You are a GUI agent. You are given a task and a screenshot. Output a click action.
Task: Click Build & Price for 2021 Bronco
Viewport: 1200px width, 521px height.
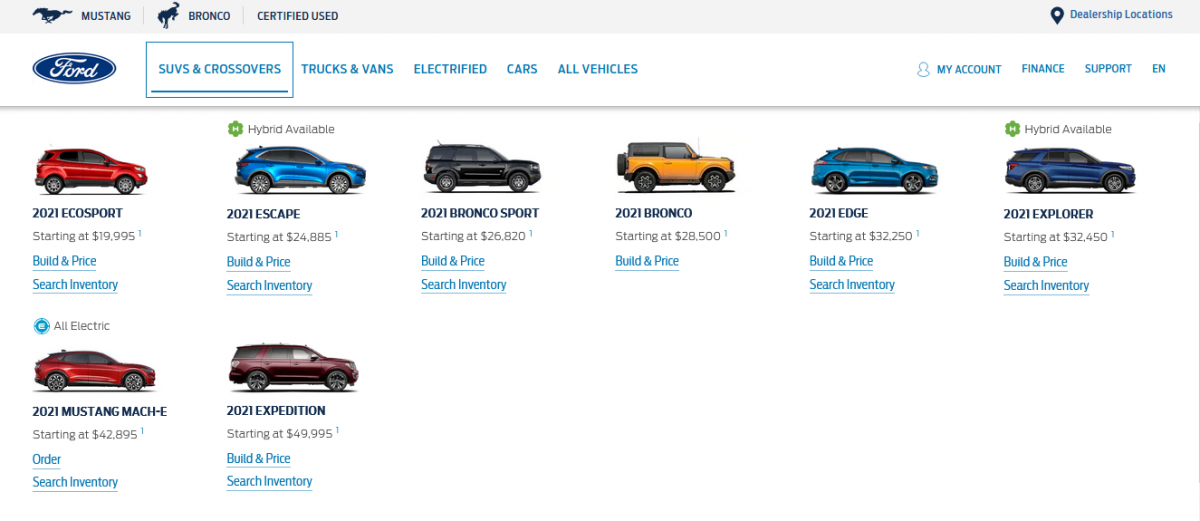(646, 261)
